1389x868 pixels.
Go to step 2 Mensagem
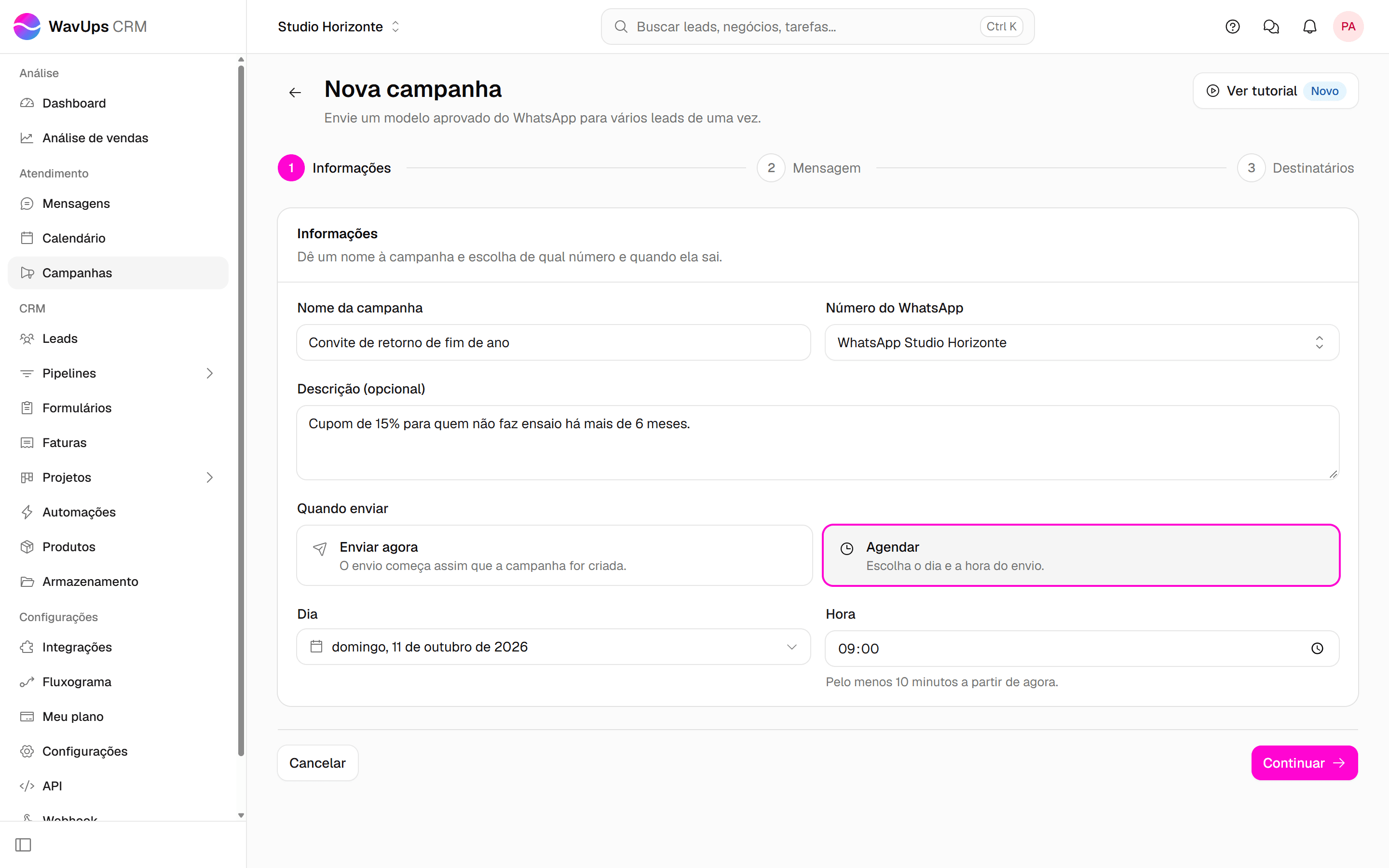809,168
